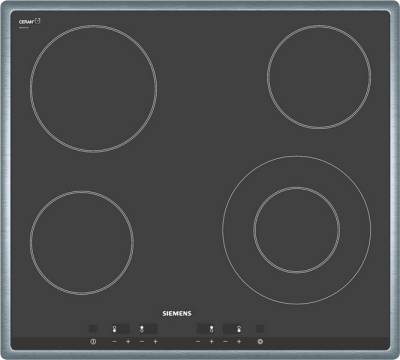Tap the dual-zone ring icon on the far right
Screen dimensions: 400x360
tap(260, 342)
